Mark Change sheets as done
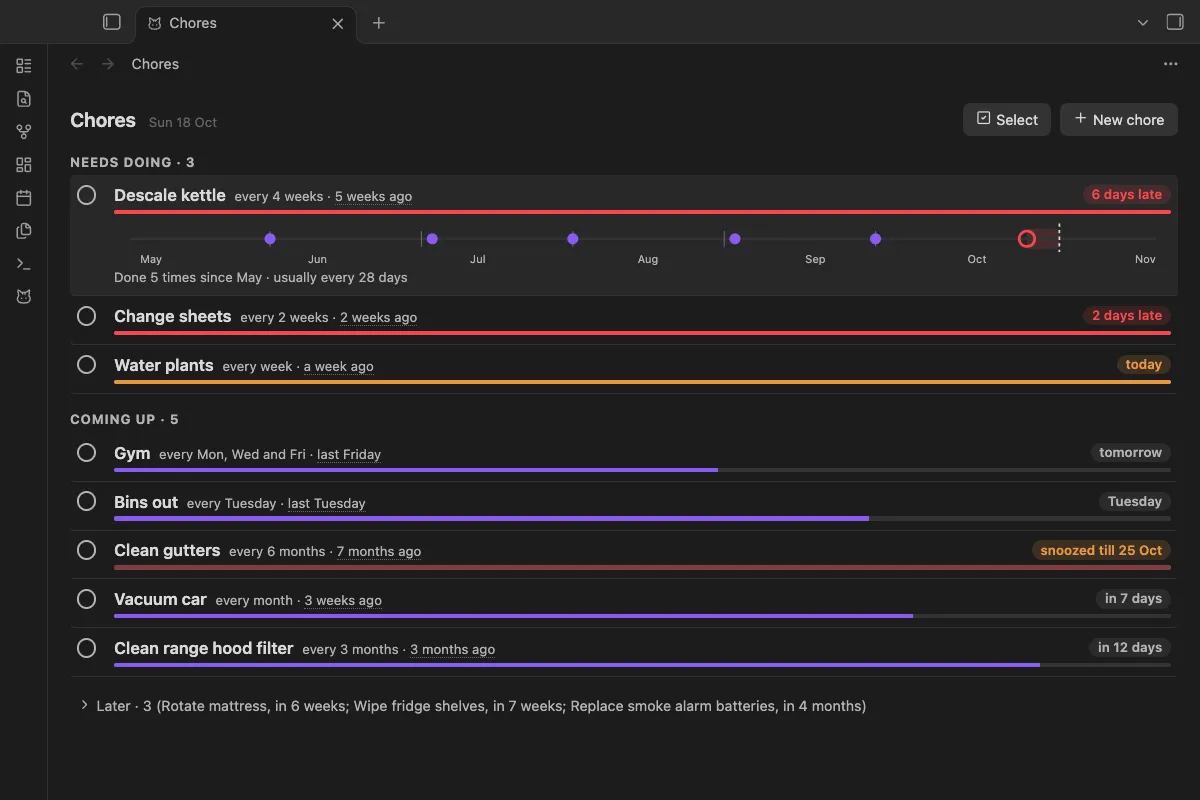Screen dimensions: 1200x800 [87, 316]
